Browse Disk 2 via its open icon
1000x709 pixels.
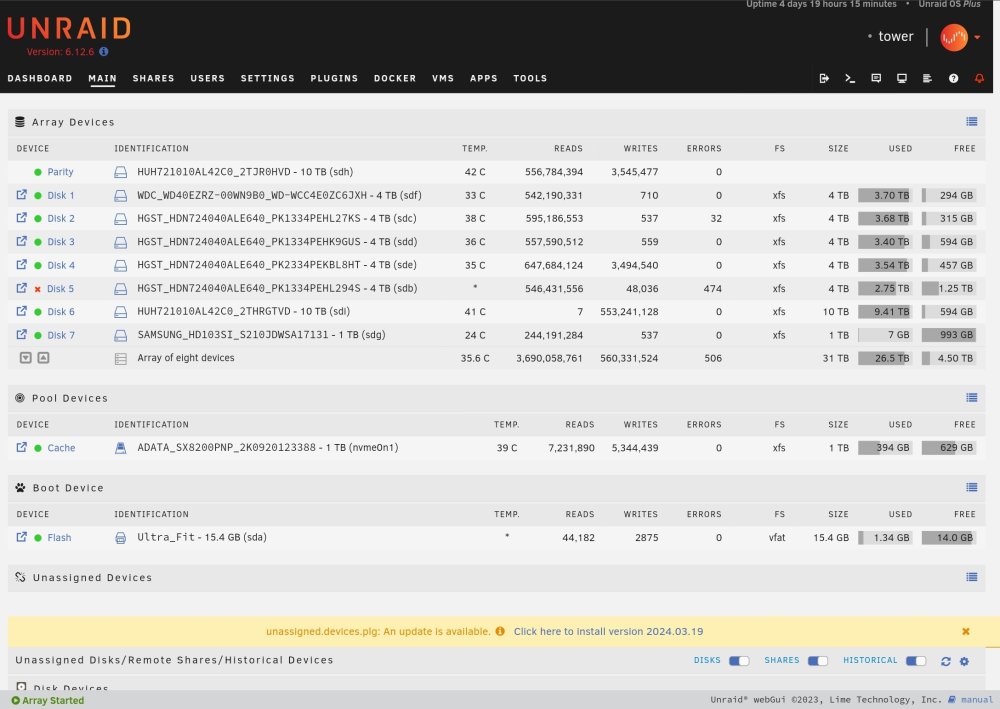coord(22,217)
